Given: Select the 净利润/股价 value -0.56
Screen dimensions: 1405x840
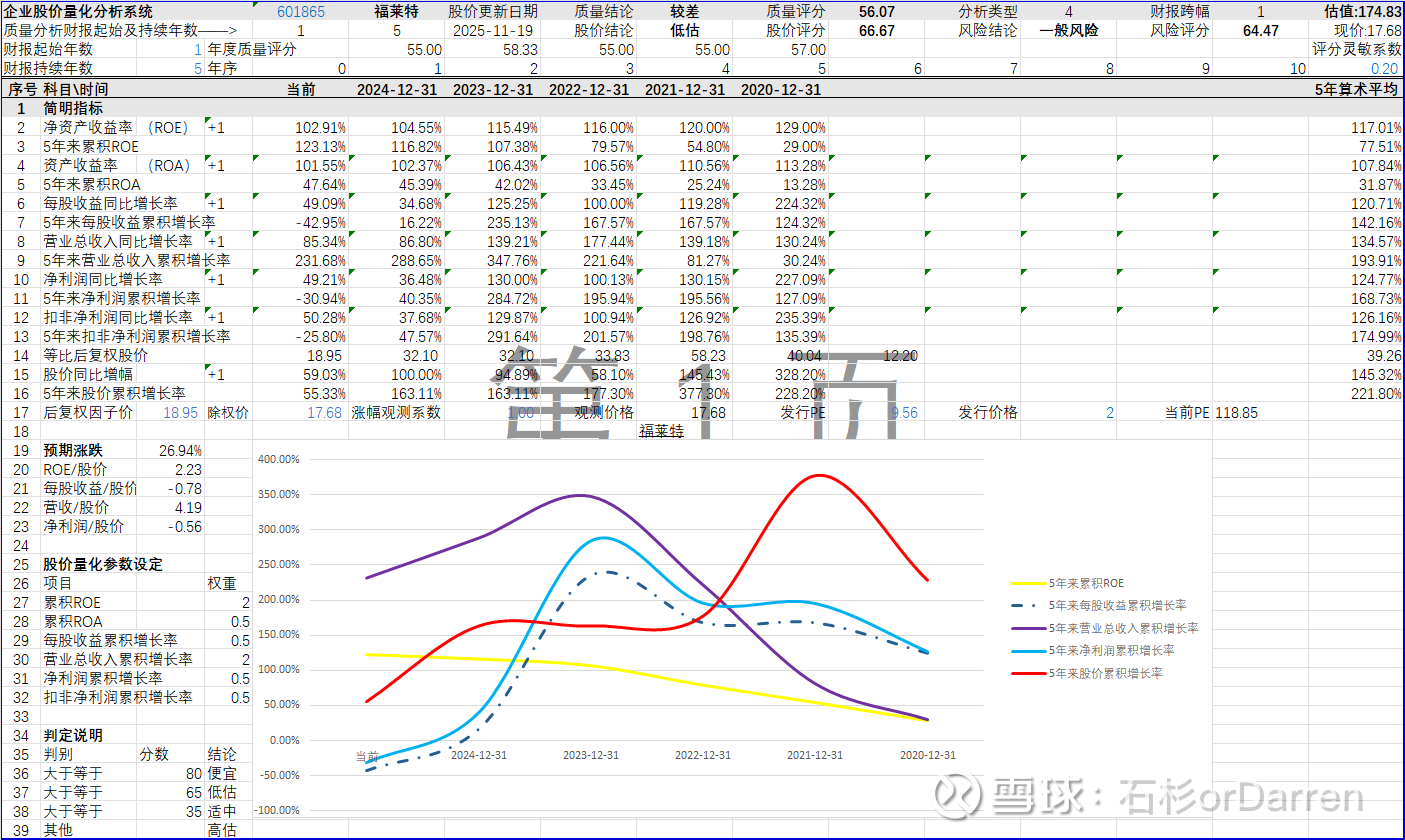Looking at the screenshot, I should pos(184,526).
